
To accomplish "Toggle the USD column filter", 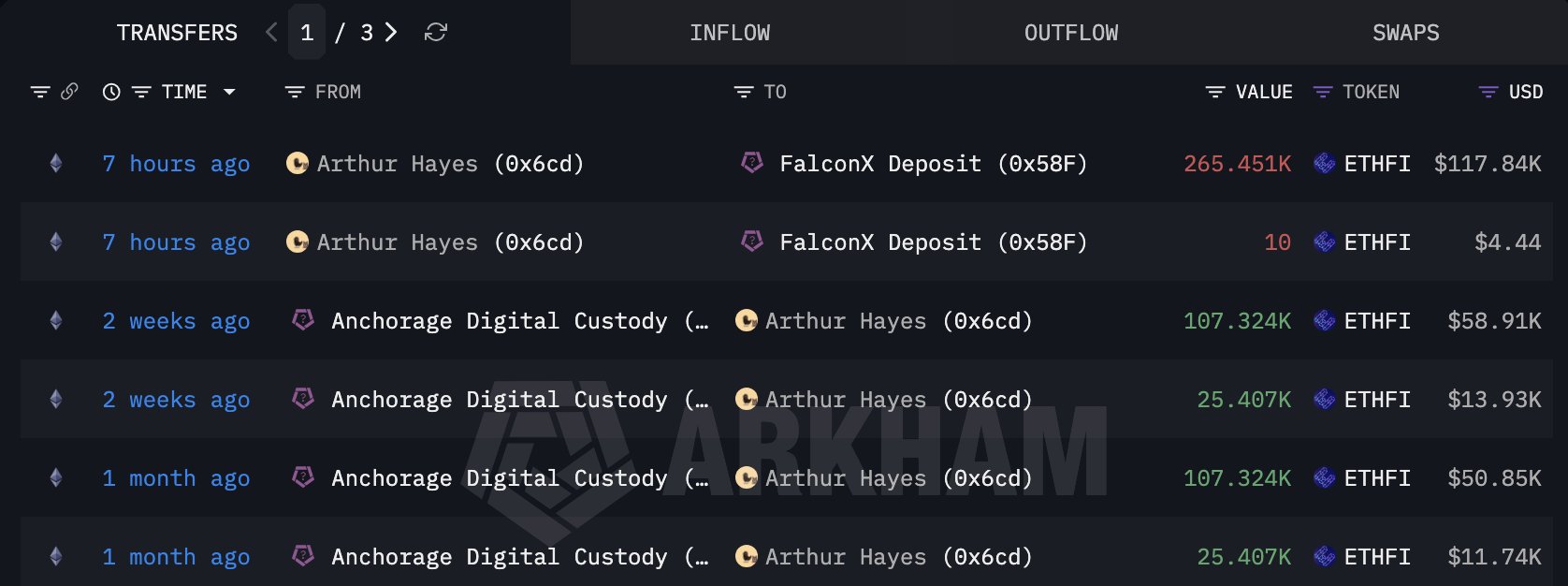I will coord(1488,92).
